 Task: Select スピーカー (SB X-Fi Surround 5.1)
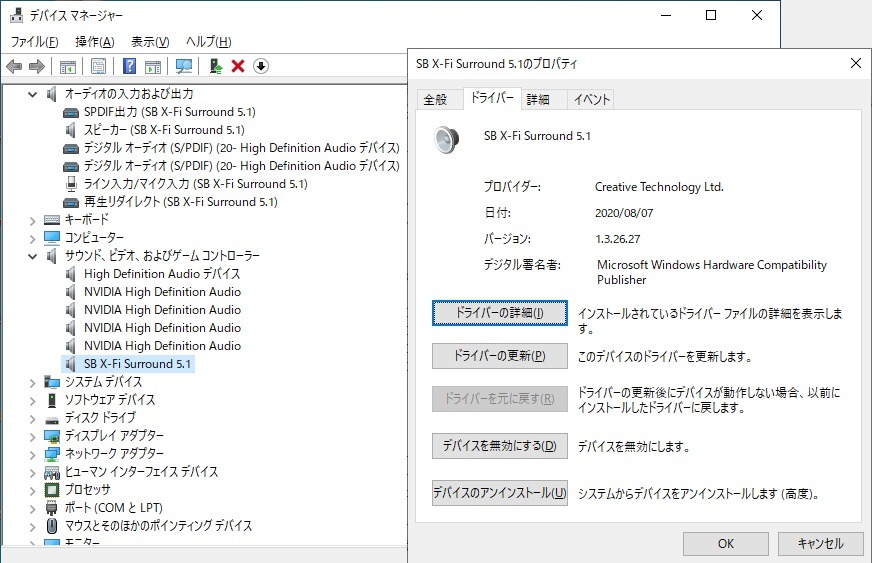click(x=164, y=130)
